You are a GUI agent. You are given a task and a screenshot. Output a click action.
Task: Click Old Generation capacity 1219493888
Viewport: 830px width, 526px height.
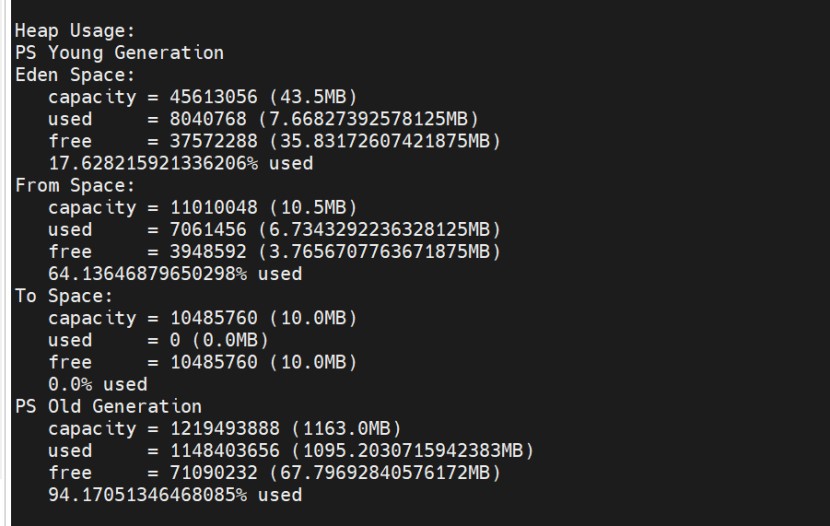[x=224, y=429]
